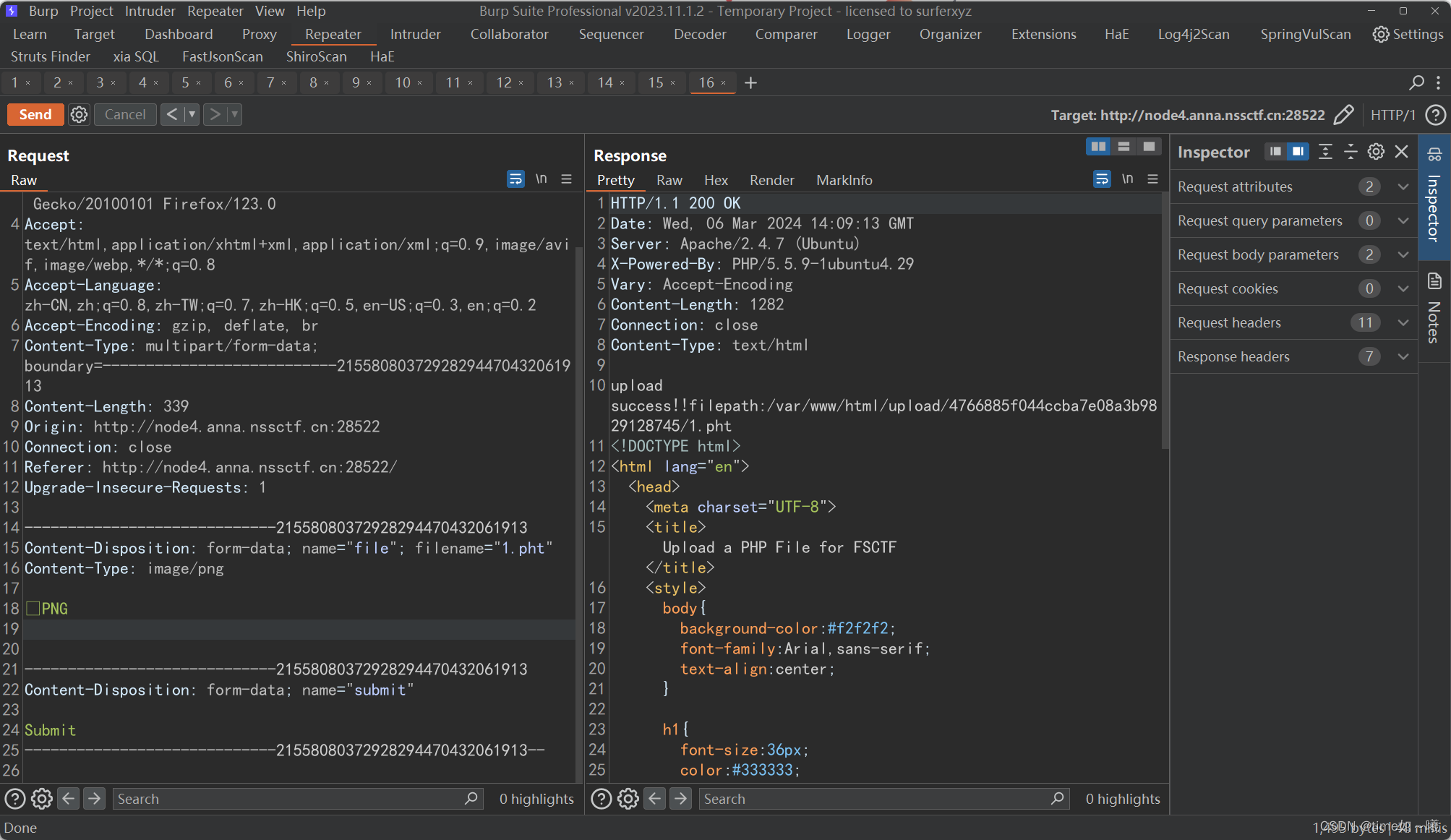1451x840 pixels.
Task: Switch Response to Render view
Action: (x=771, y=180)
